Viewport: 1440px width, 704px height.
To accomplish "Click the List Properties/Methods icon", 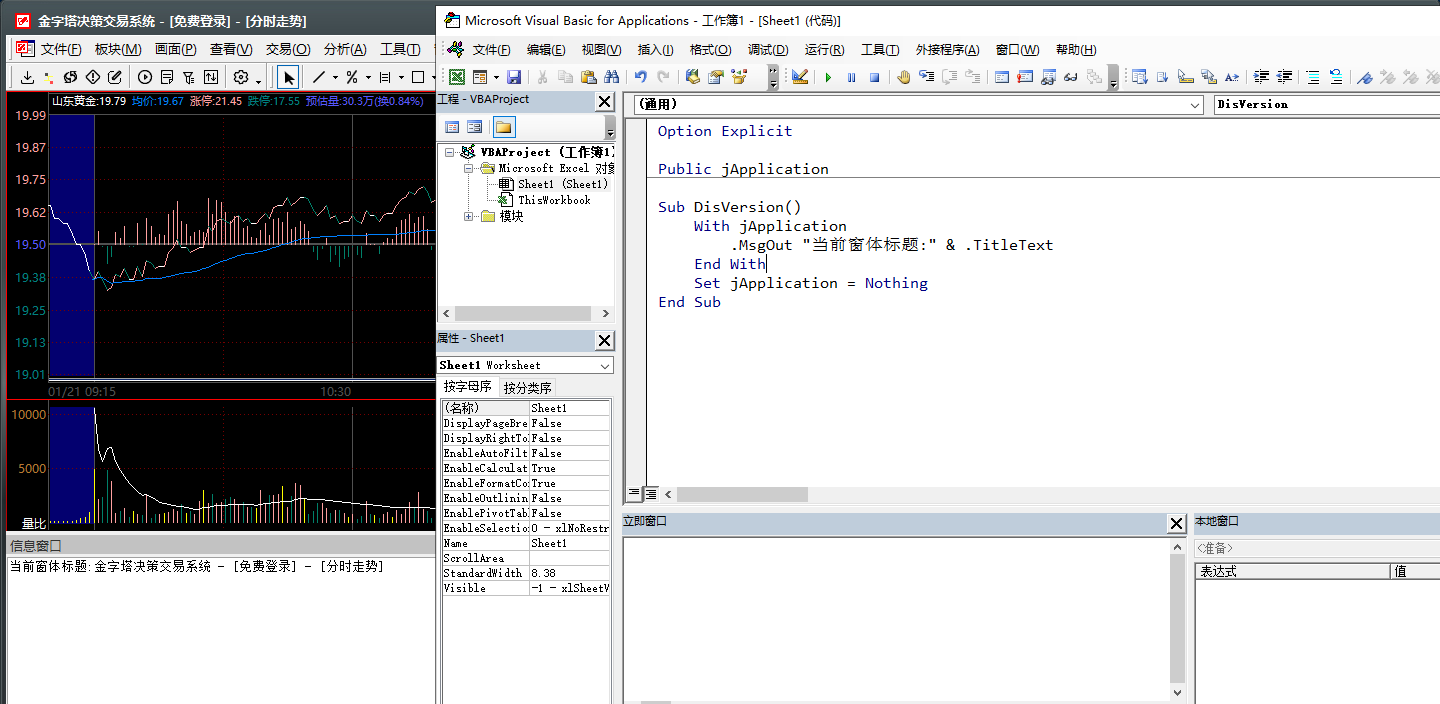I will (1139, 77).
